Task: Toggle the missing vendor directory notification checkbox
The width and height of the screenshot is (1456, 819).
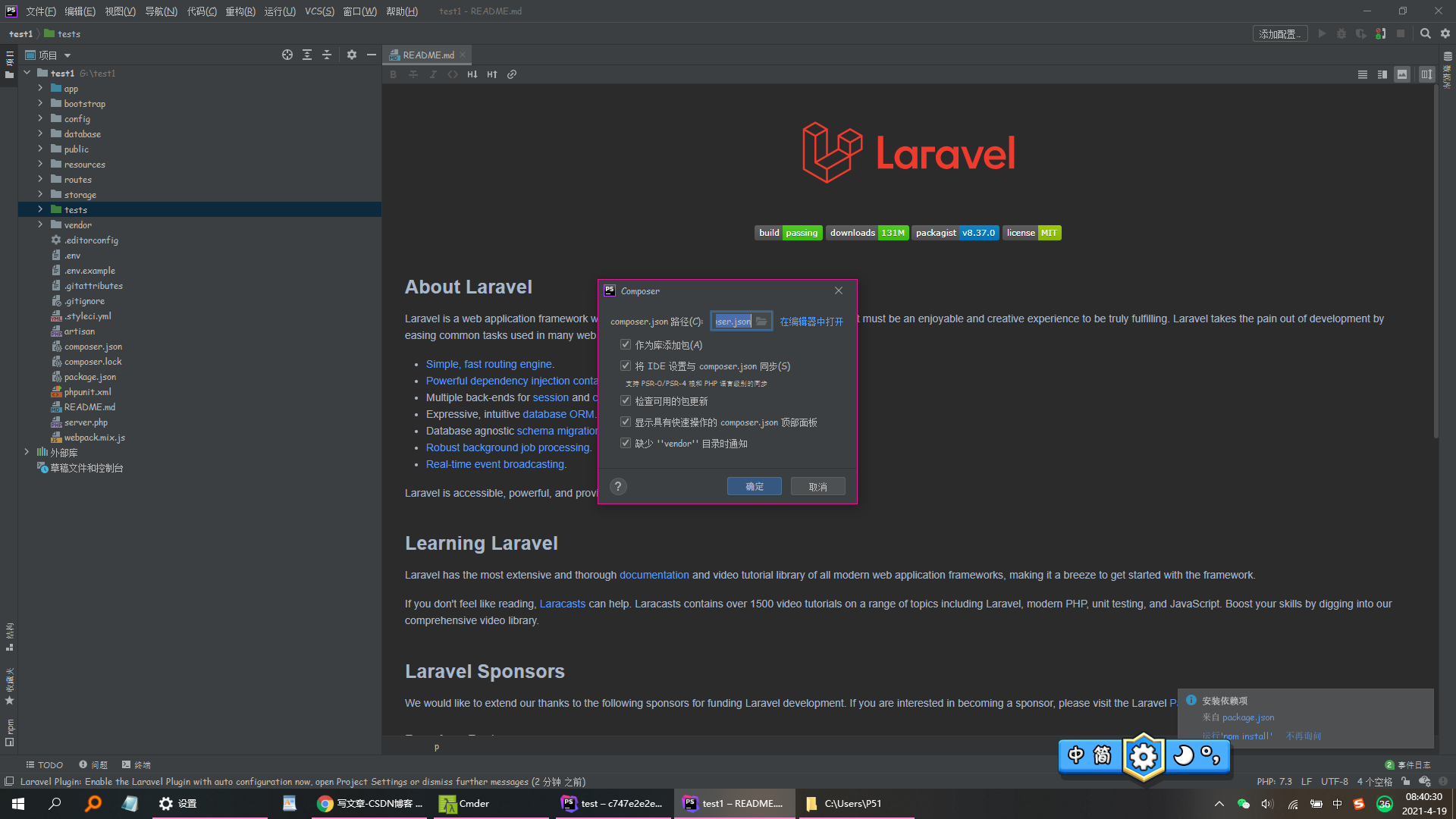Action: (x=626, y=444)
